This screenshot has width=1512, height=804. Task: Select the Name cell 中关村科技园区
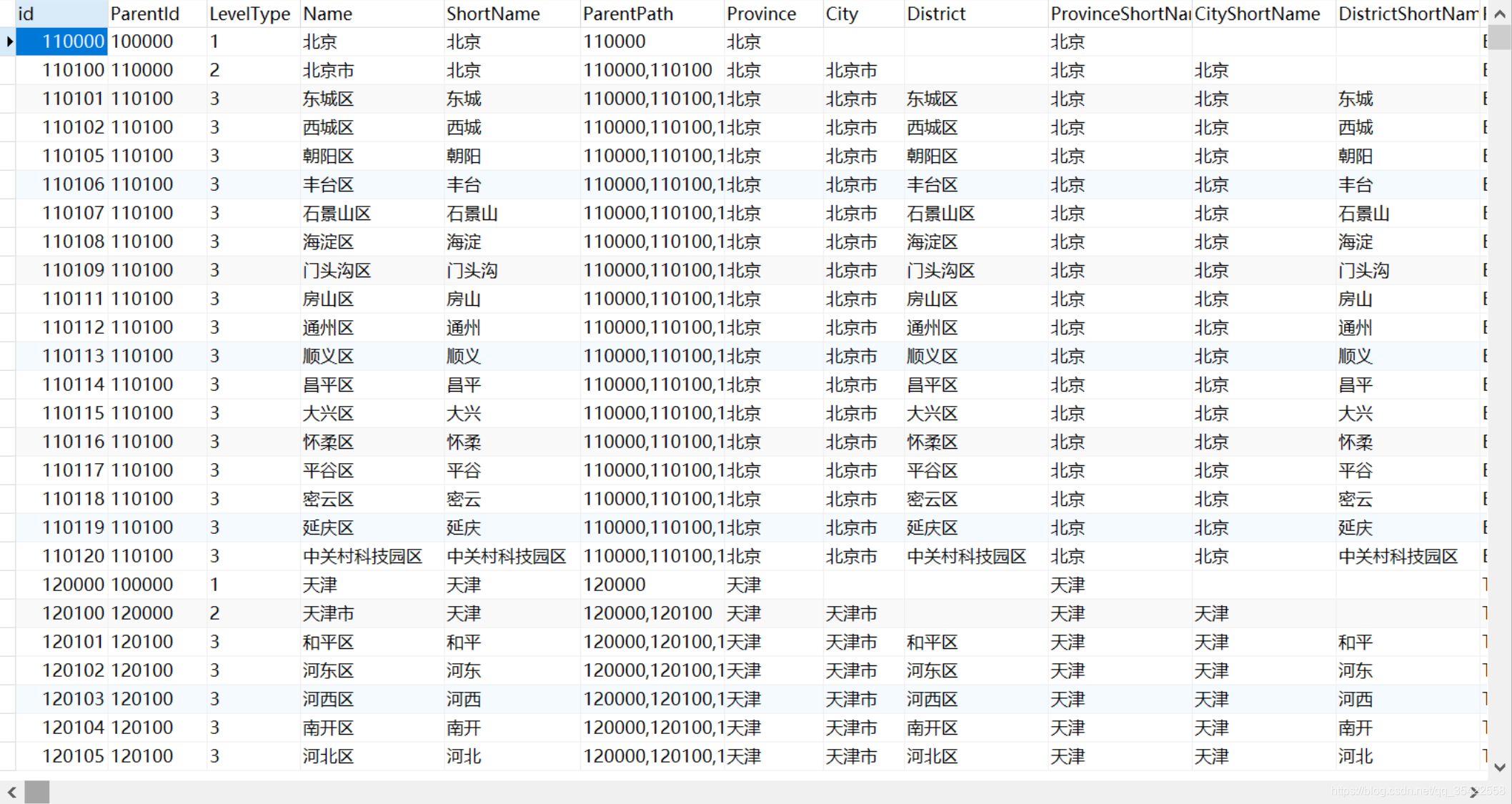pyautogui.click(x=362, y=556)
